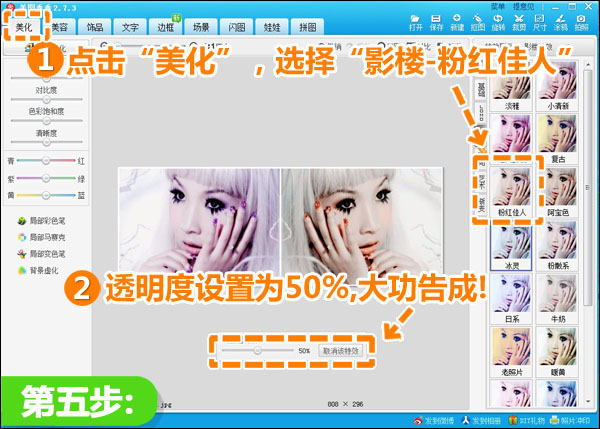The image size is (600, 429).
Task: Click the 打开 (Open) folder icon
Action: coord(415,22)
